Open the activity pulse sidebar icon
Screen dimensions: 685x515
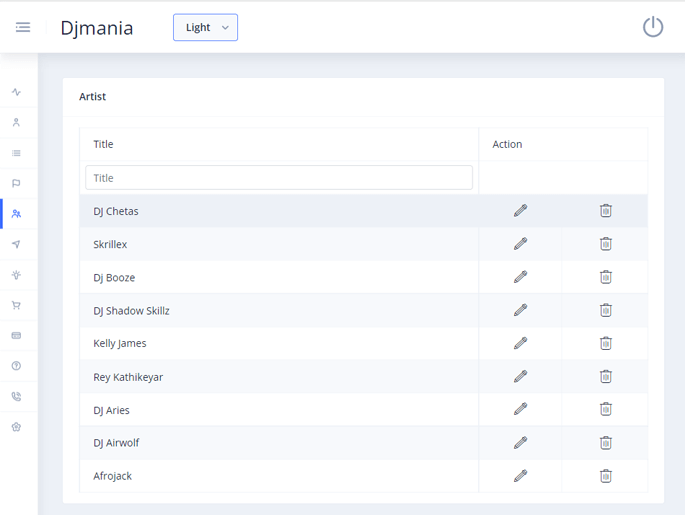click(16, 92)
